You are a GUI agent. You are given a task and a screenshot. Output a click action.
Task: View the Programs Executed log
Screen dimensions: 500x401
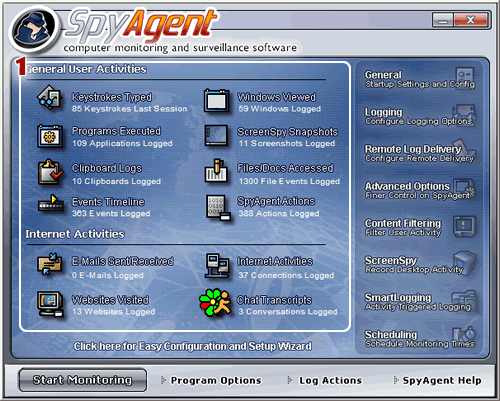tap(116, 131)
